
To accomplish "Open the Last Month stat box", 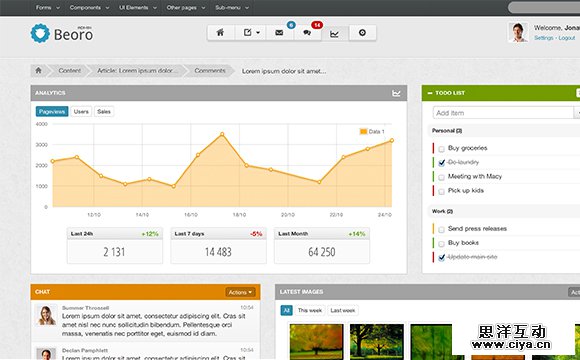I will tap(322, 246).
